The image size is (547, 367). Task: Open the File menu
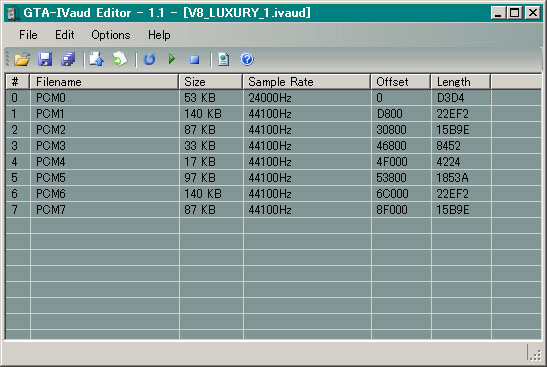pos(28,35)
